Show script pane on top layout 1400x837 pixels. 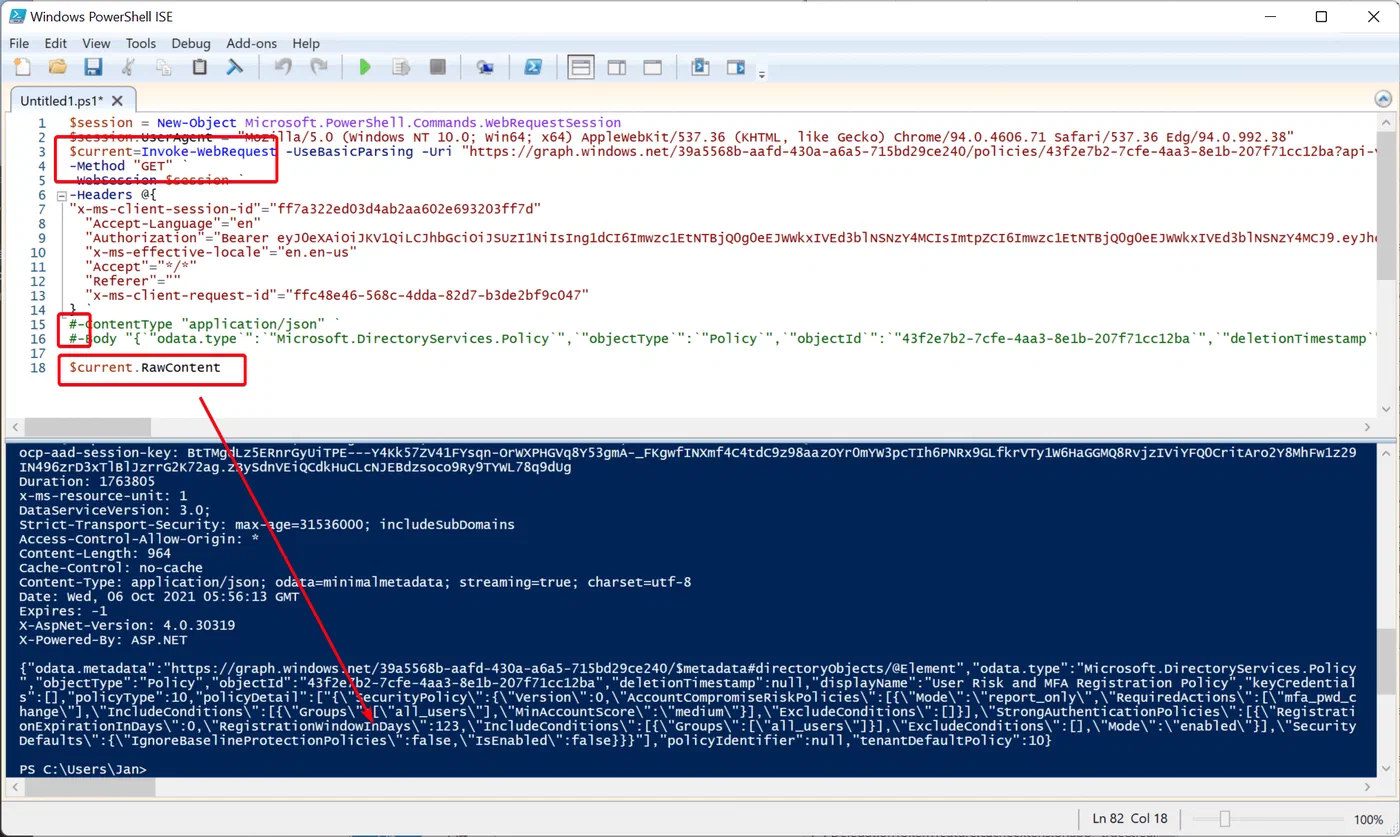581,67
